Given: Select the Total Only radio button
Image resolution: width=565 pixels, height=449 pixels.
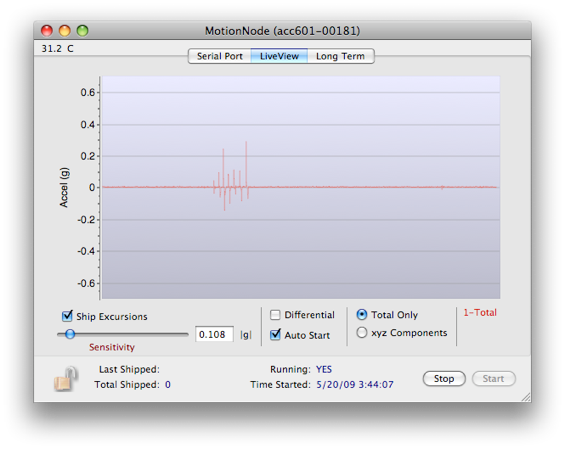Looking at the screenshot, I should click(362, 315).
